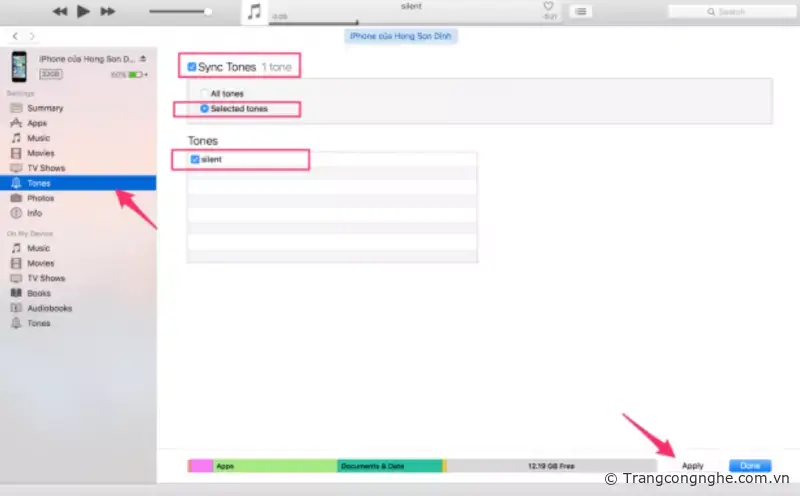Click the Play button in the toolbar
Viewport: 800px width, 496px height.
83,11
